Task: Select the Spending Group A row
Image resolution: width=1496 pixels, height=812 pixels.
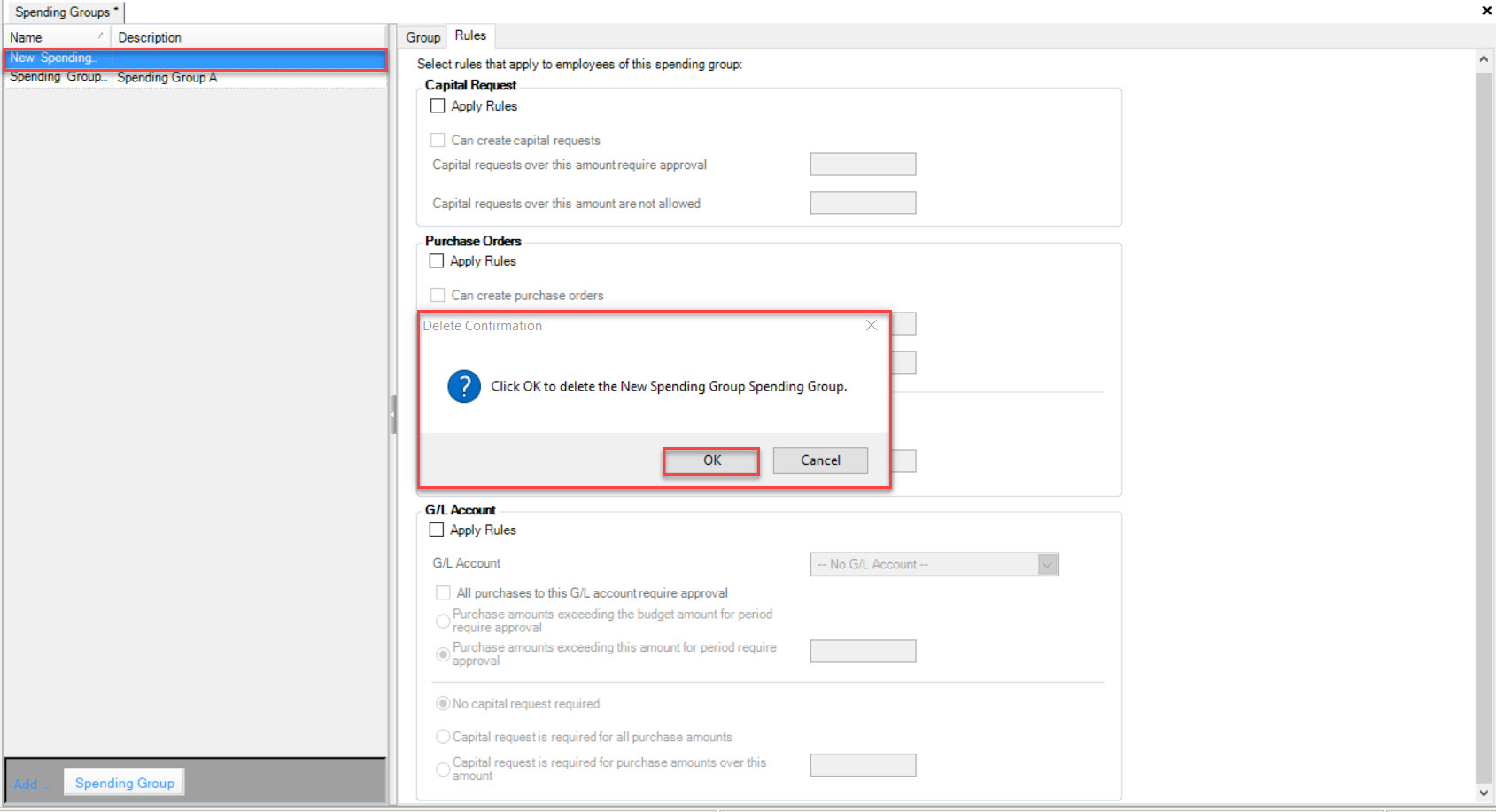Action: coord(195,77)
